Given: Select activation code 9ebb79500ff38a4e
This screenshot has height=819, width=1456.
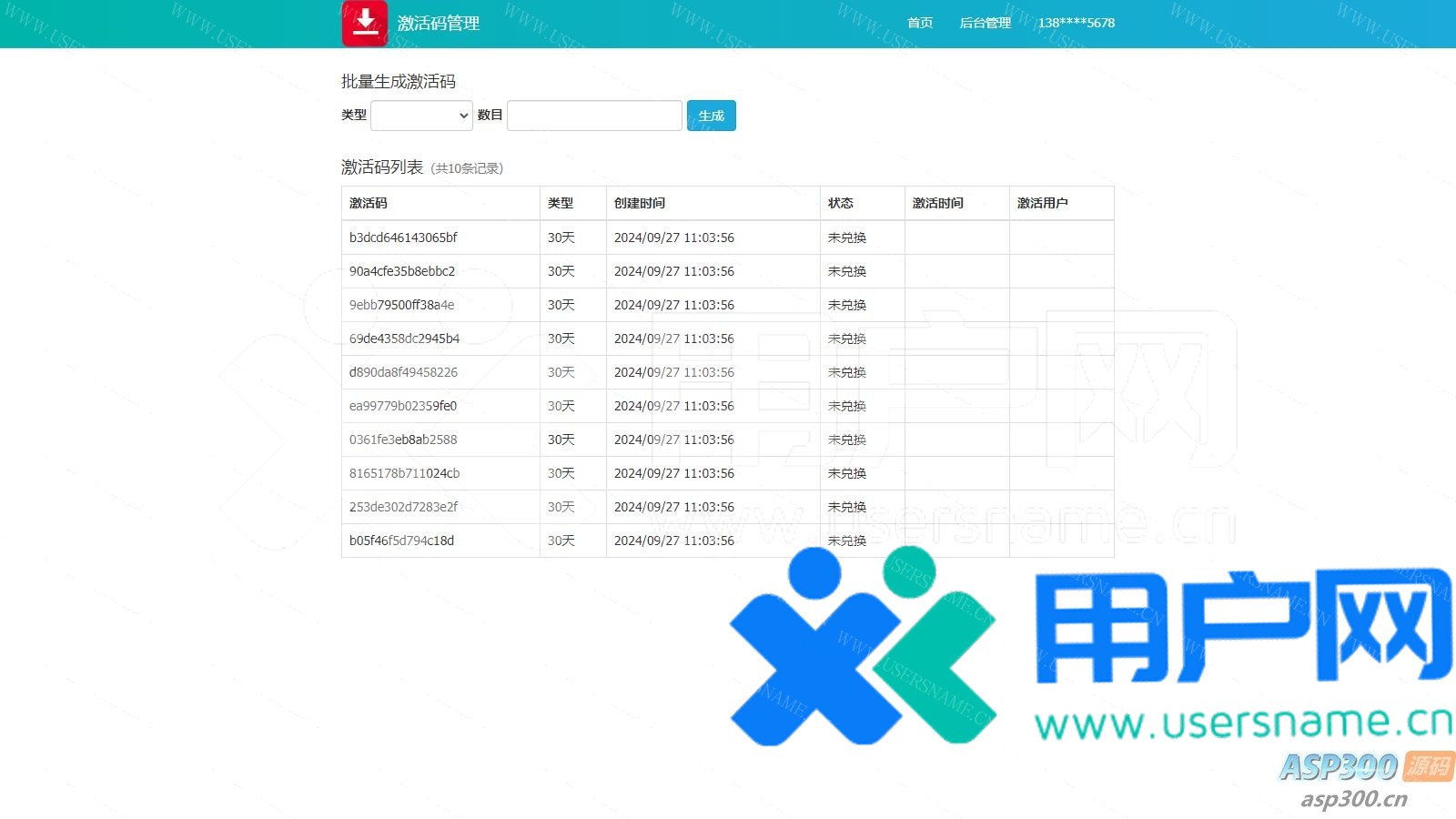Looking at the screenshot, I should (401, 305).
